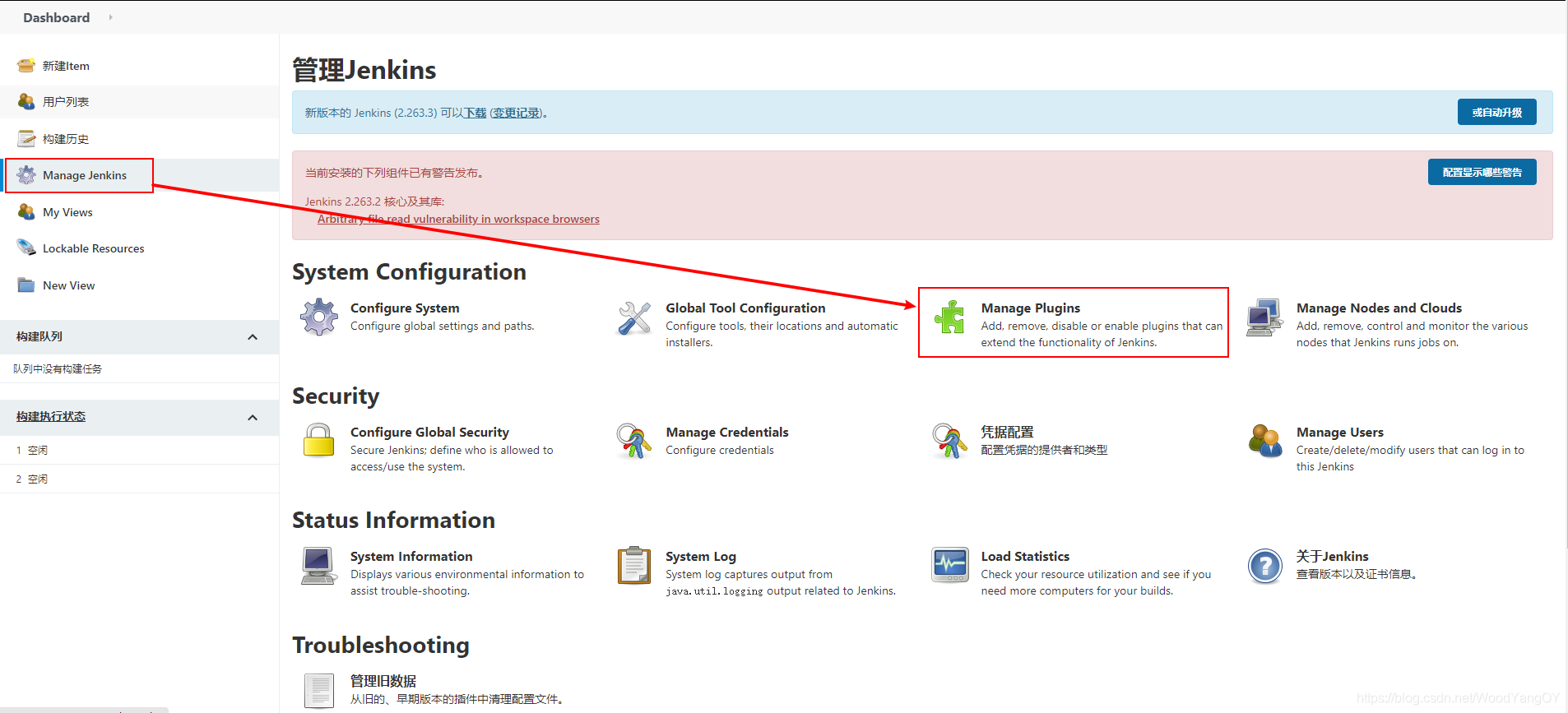Open 用户列表 in the sidebar
This screenshot has height=713, width=1568.
(x=66, y=102)
